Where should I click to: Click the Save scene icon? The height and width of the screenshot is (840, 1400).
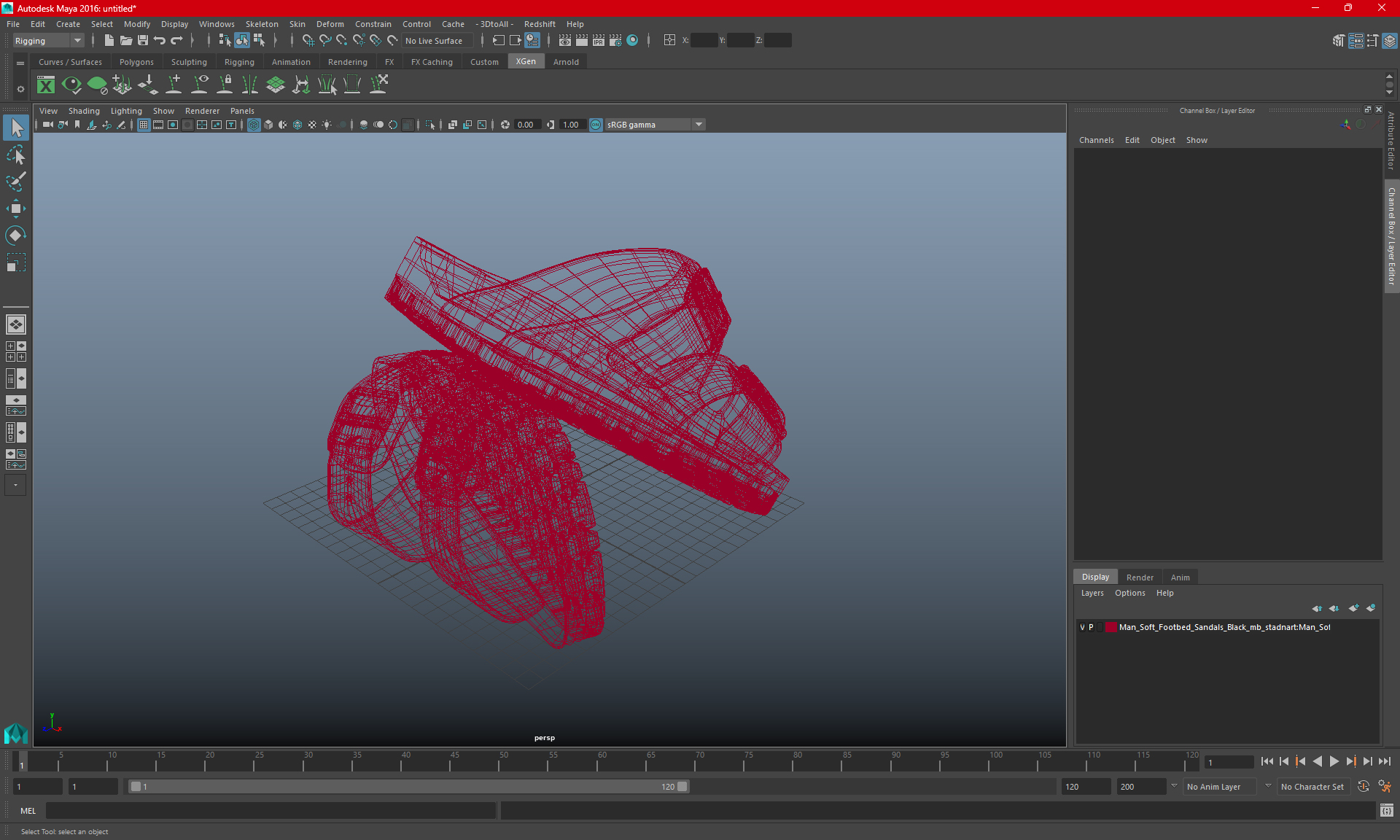pyautogui.click(x=143, y=41)
